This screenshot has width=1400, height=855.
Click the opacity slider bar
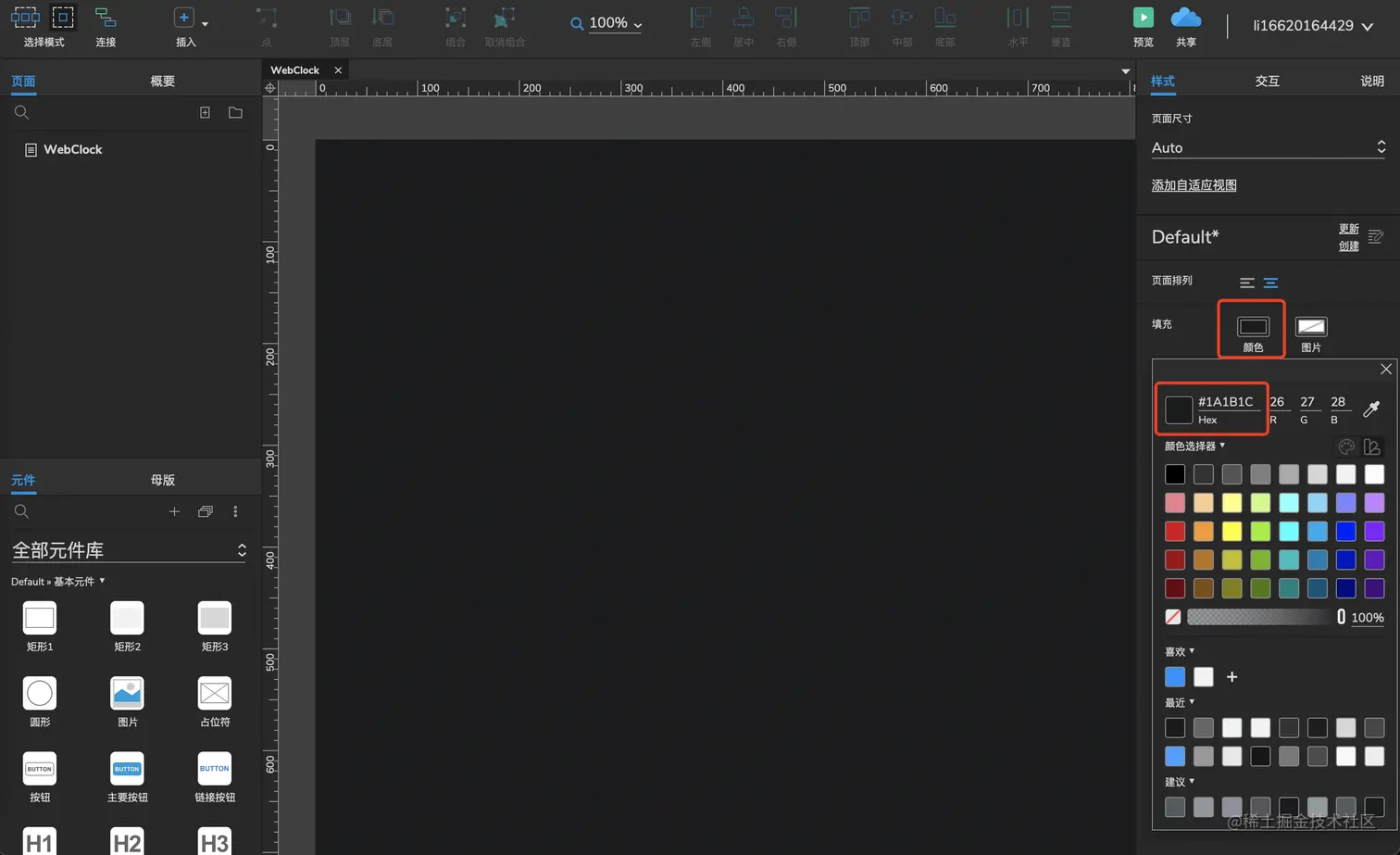pos(1266,617)
